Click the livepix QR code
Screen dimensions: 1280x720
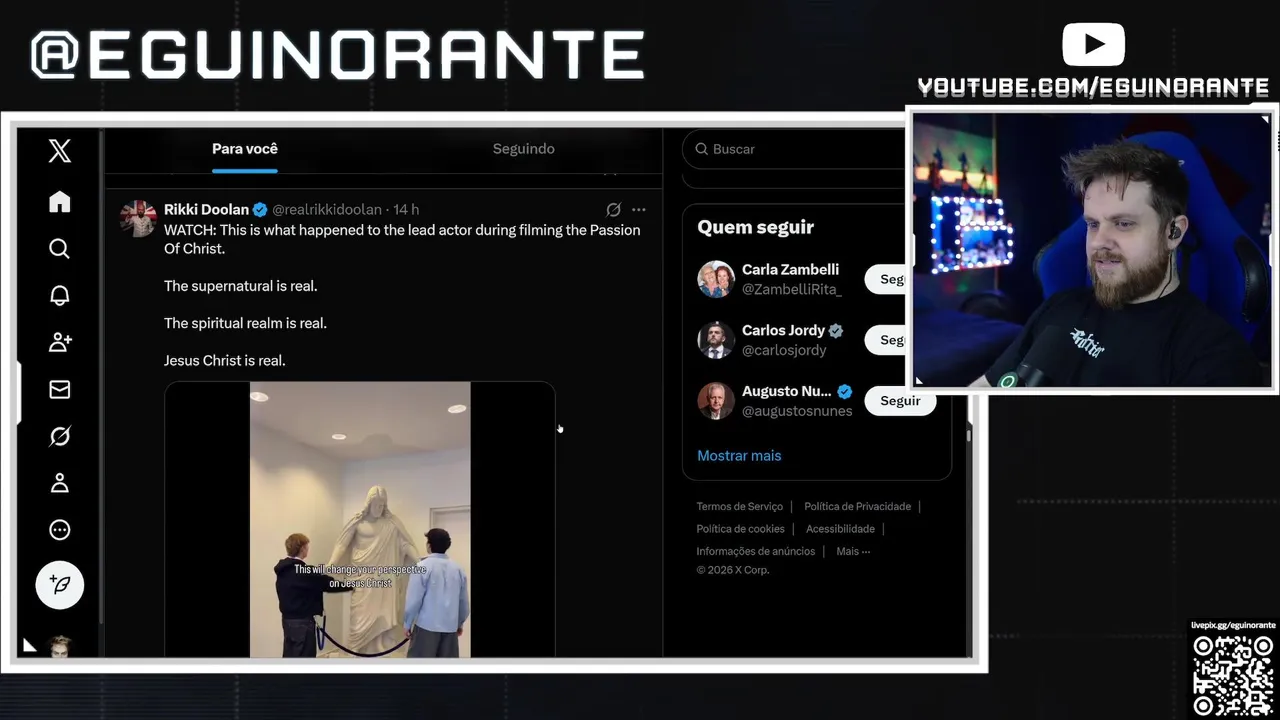click(1233, 676)
